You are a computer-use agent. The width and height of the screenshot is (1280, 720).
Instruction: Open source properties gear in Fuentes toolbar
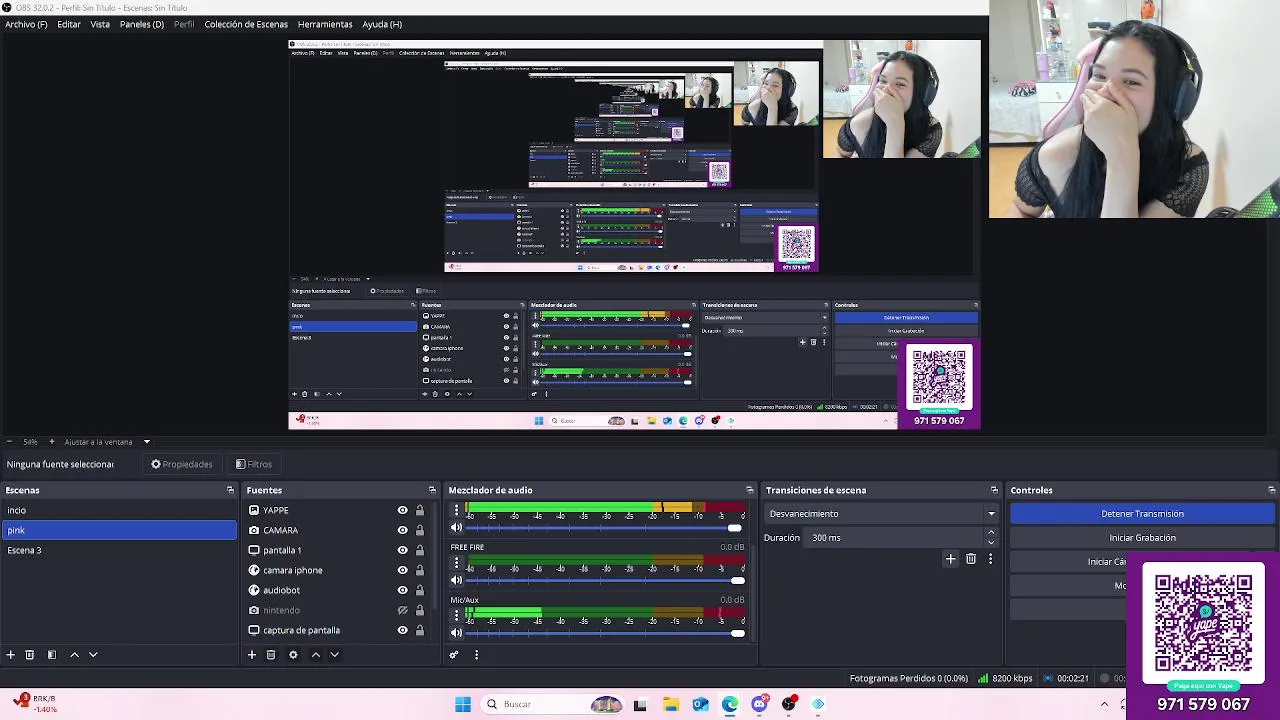(x=293, y=655)
